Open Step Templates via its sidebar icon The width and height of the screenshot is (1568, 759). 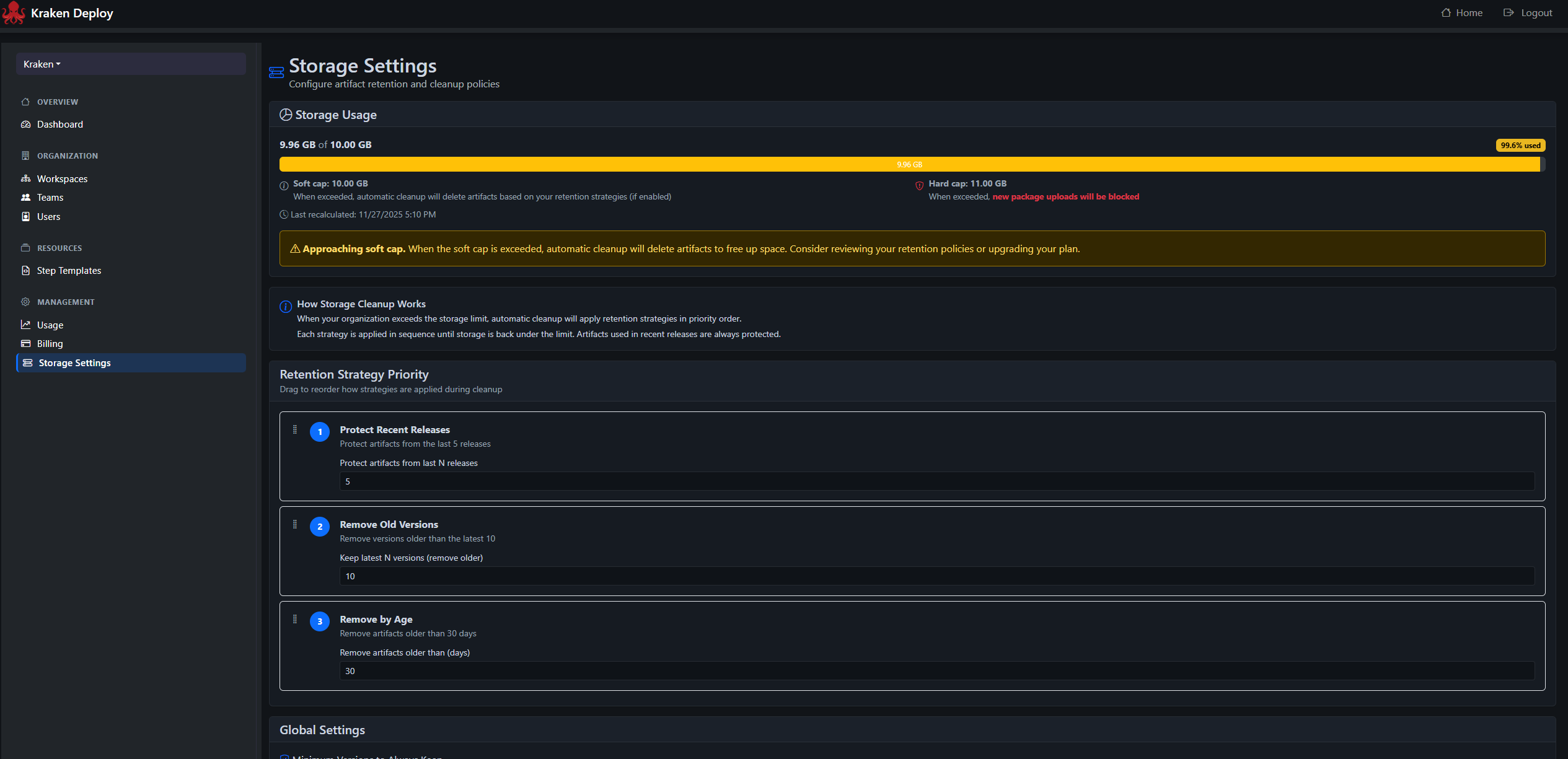point(25,270)
